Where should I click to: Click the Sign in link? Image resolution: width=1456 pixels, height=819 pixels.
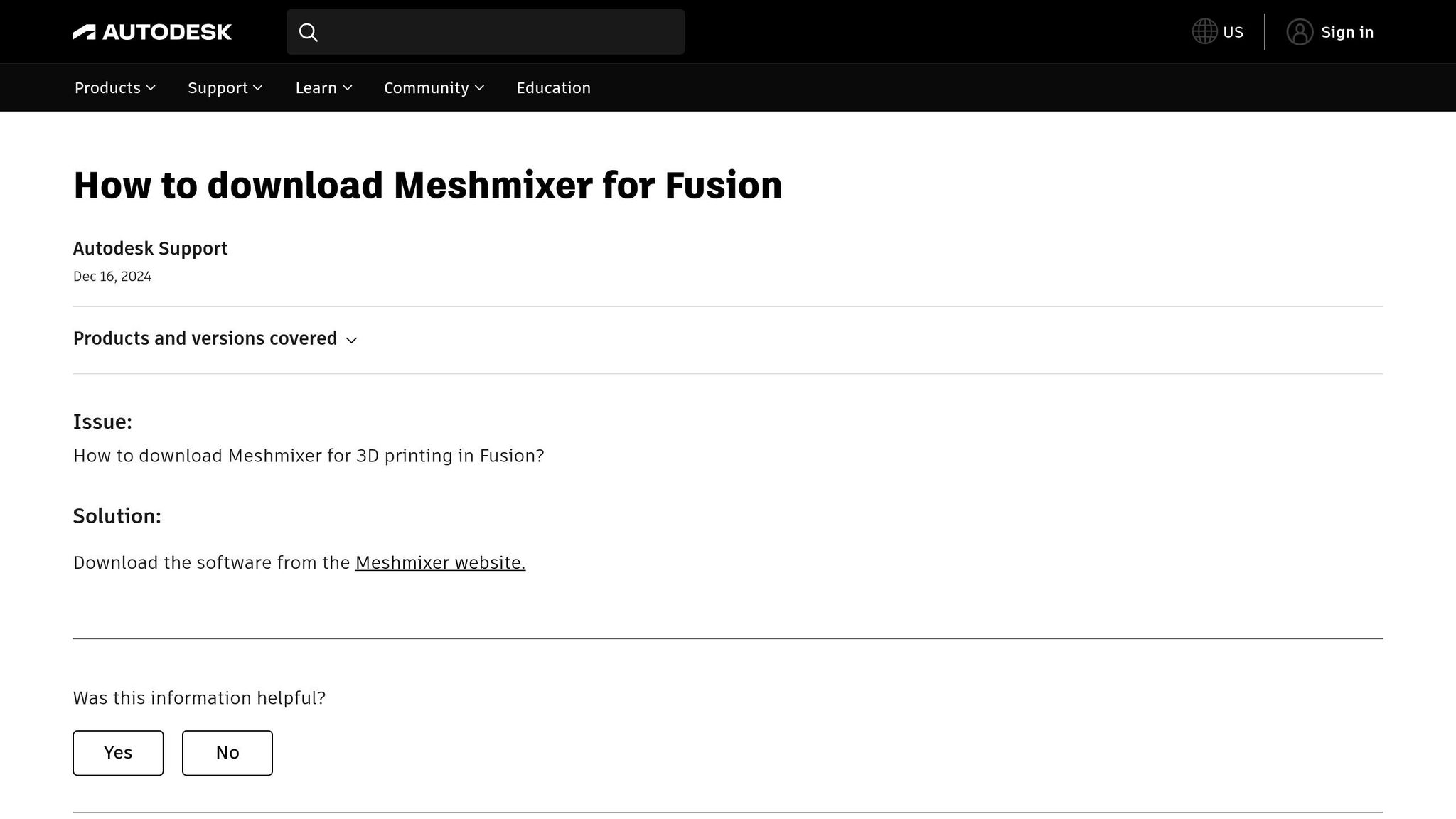(1347, 32)
